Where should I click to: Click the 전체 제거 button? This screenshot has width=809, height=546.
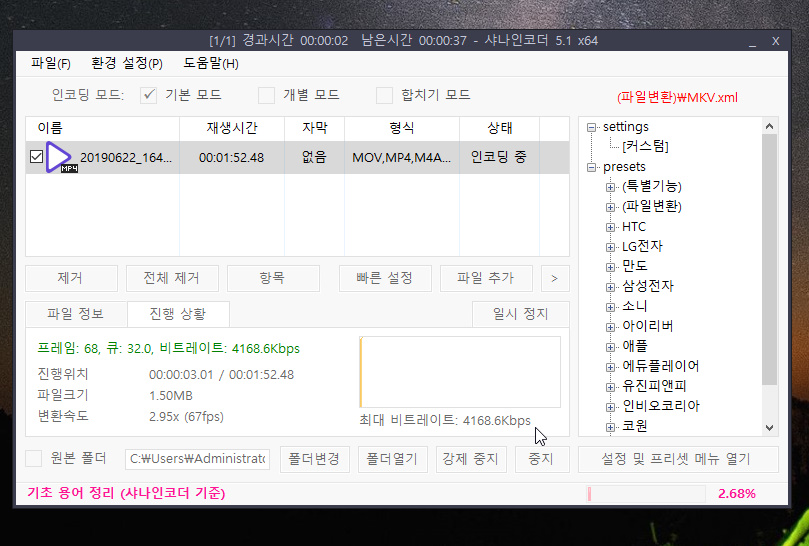172,278
